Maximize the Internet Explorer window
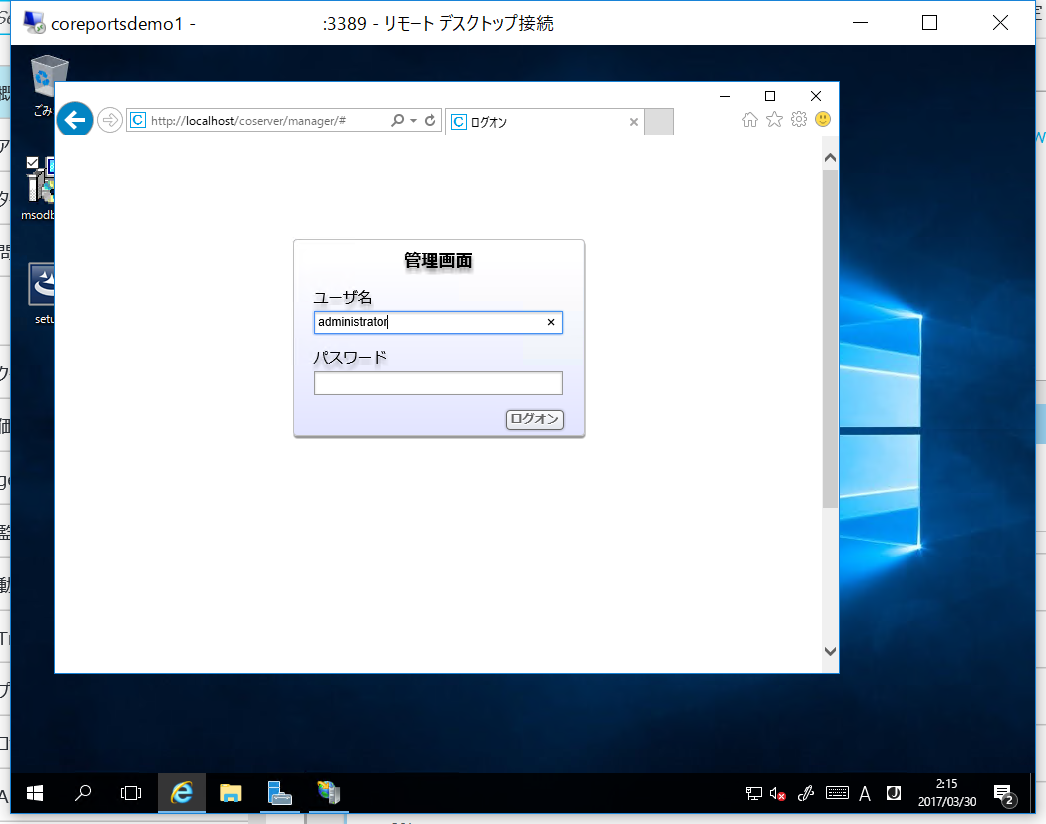1046x824 pixels. click(770, 96)
